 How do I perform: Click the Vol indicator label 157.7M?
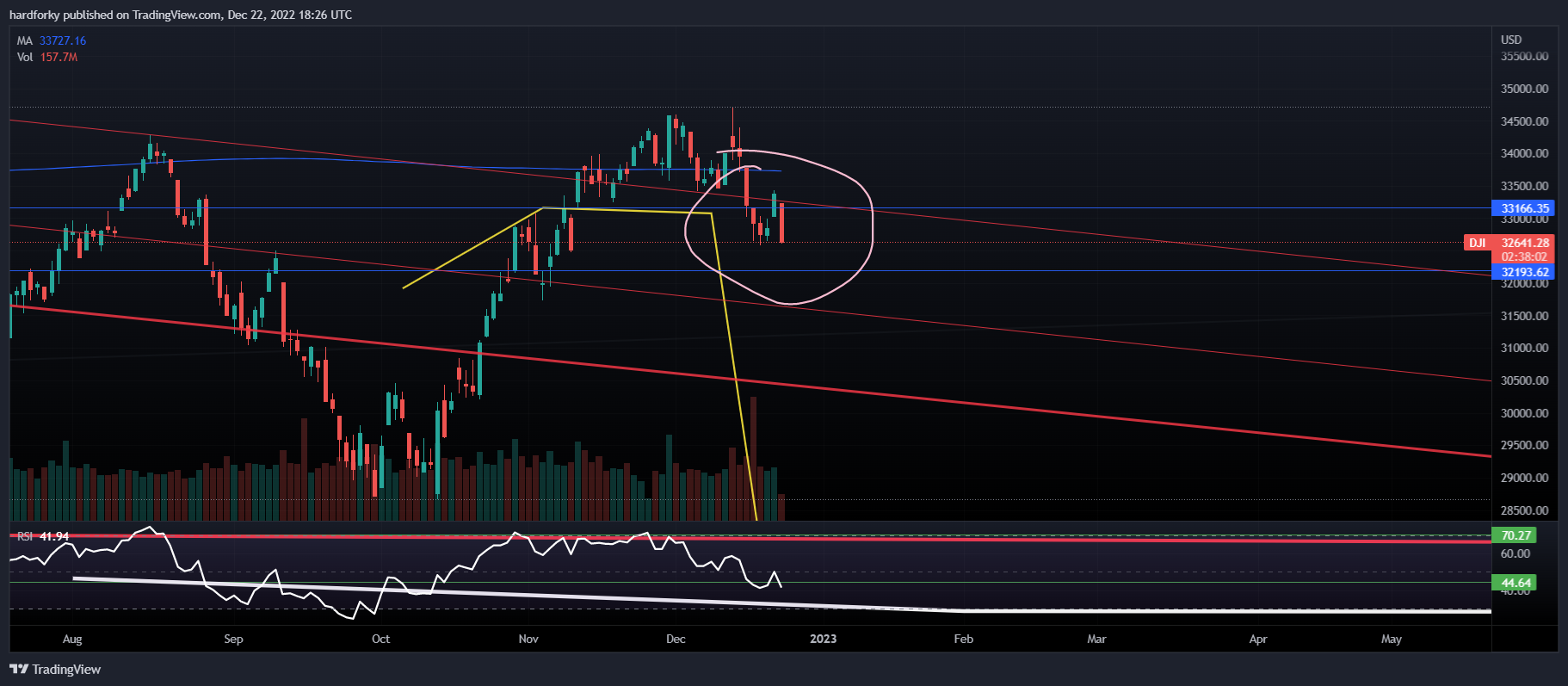pos(47,57)
